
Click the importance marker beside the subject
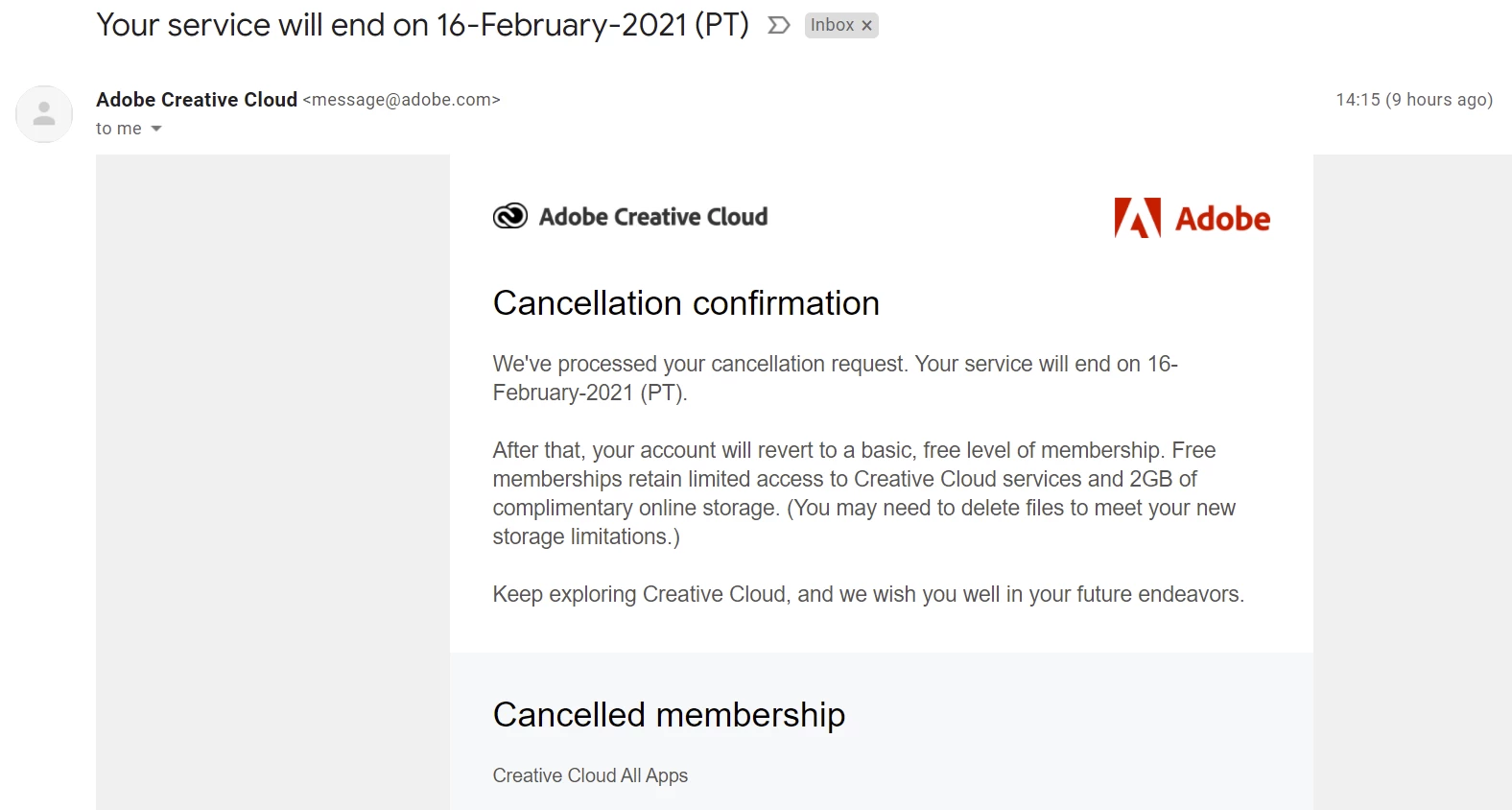click(779, 25)
